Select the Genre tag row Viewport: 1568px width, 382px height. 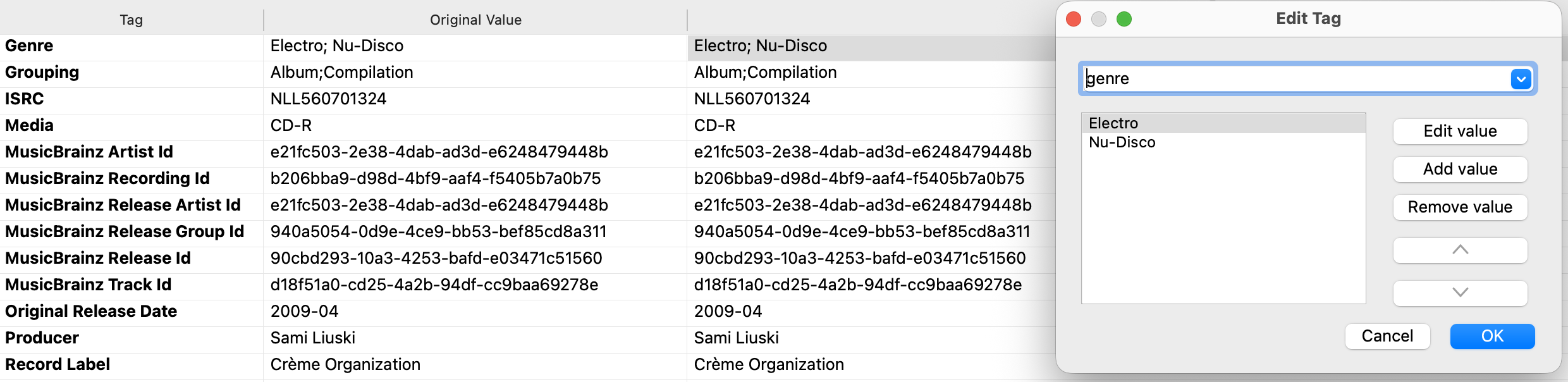[30, 46]
